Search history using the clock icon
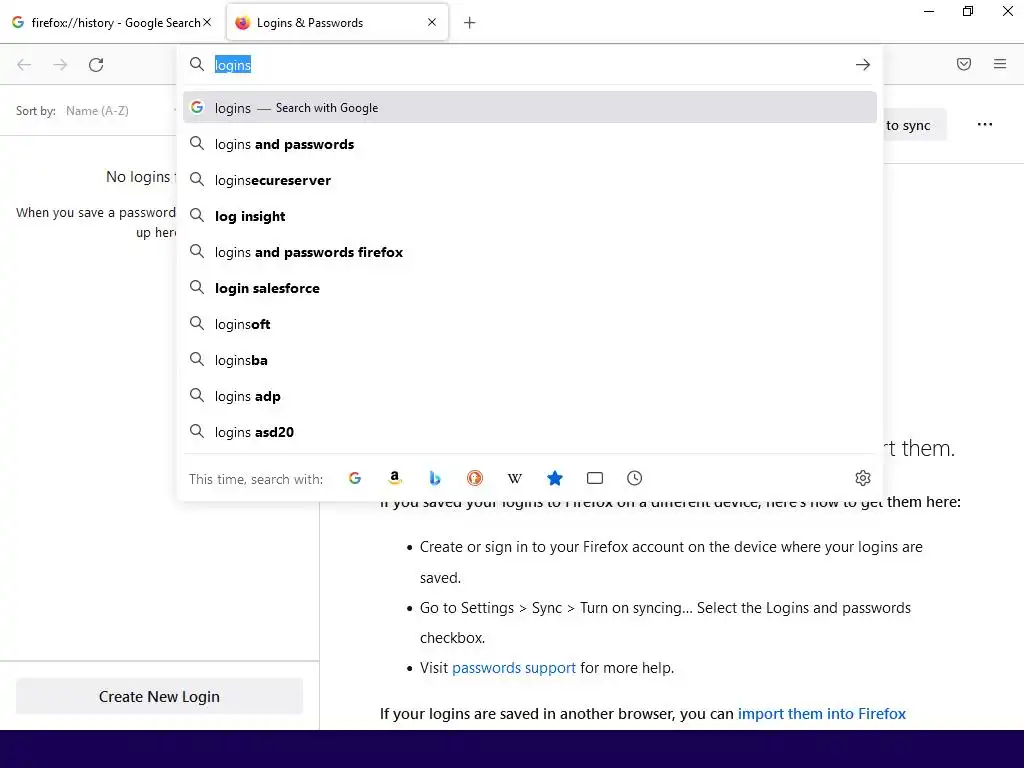This screenshot has height=768, width=1024. [x=635, y=478]
